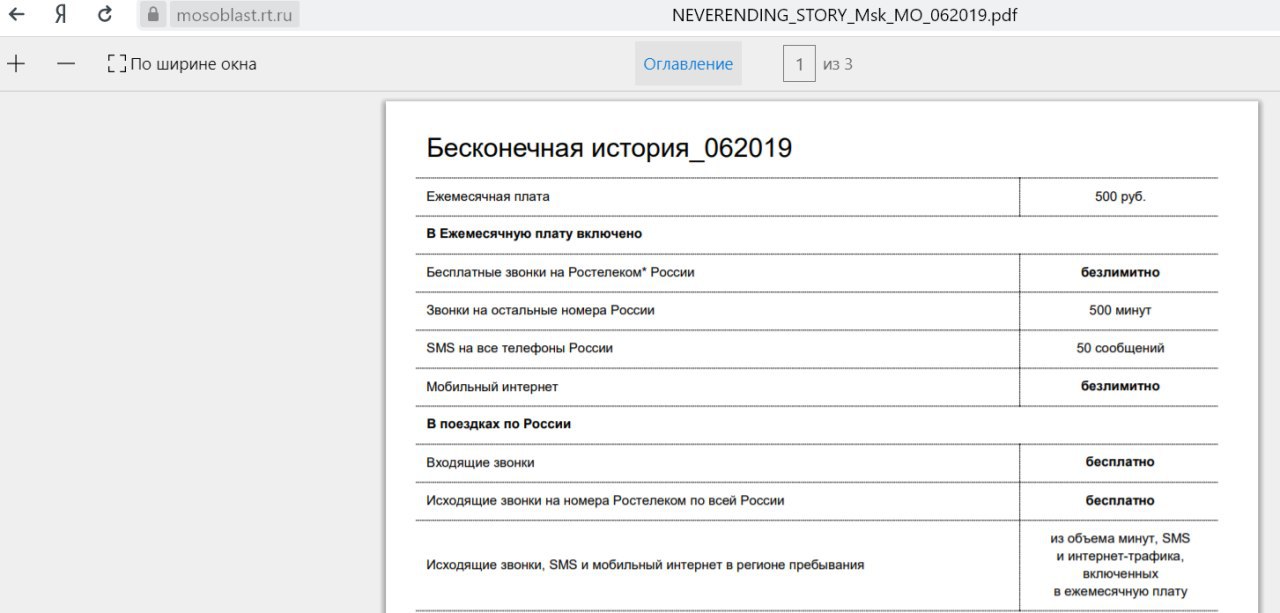Click the header В Ежемесячную плату включено
The image size is (1280, 613).
point(534,234)
